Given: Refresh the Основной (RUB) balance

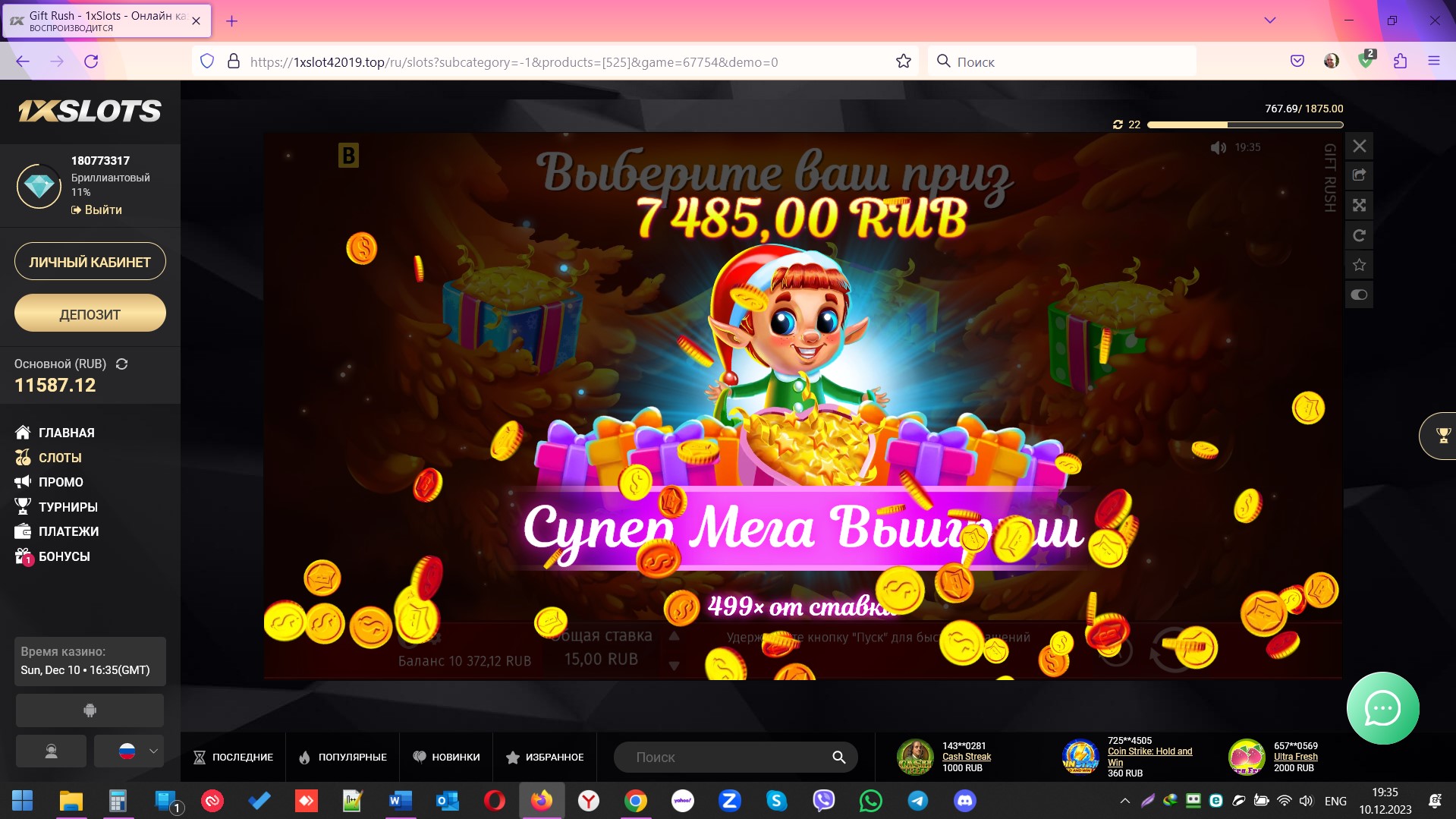Looking at the screenshot, I should 121,364.
